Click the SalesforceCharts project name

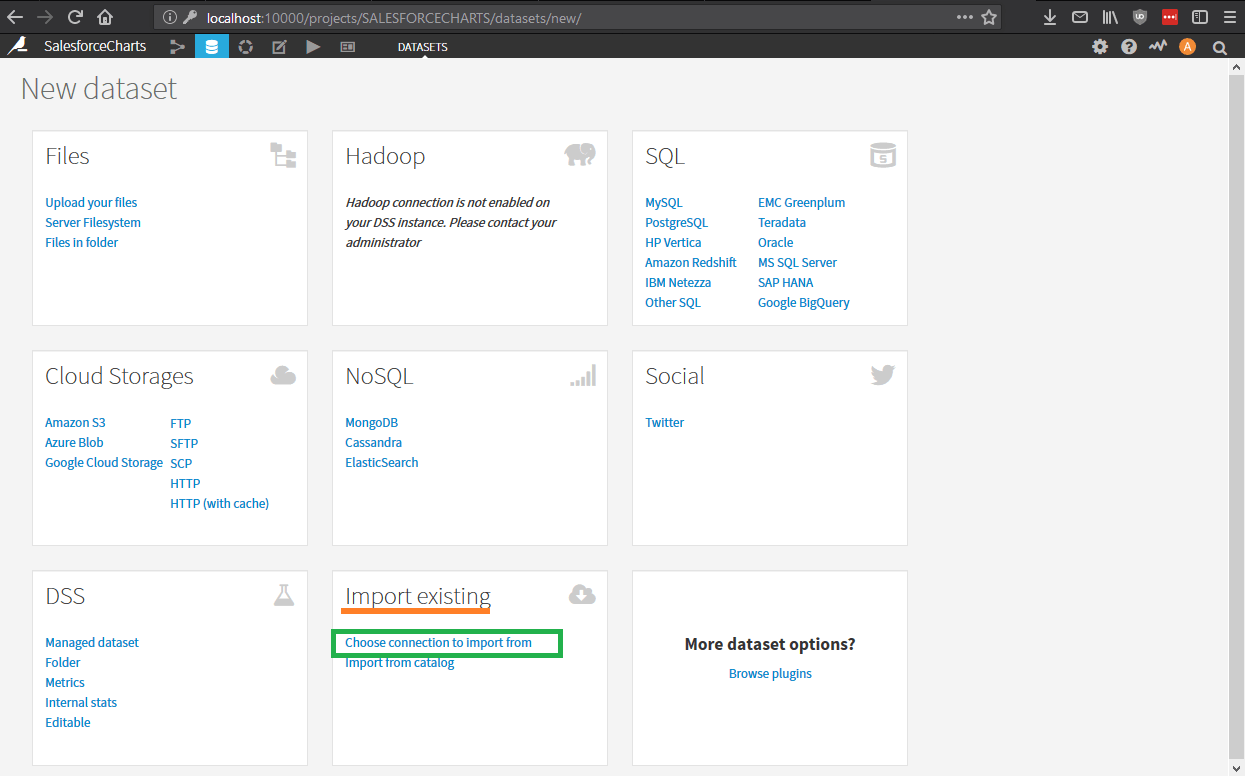94,46
